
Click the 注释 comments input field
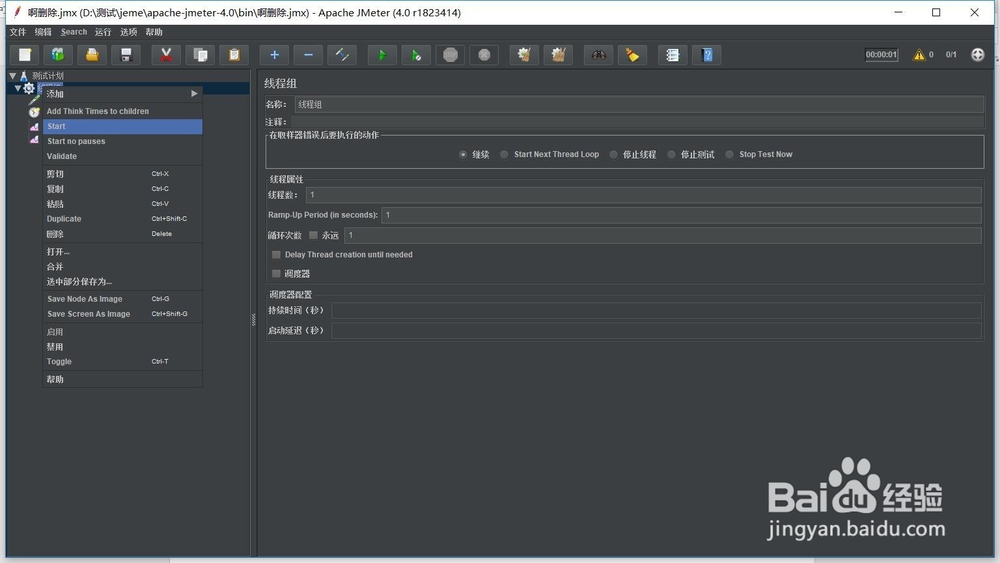[x=637, y=122]
